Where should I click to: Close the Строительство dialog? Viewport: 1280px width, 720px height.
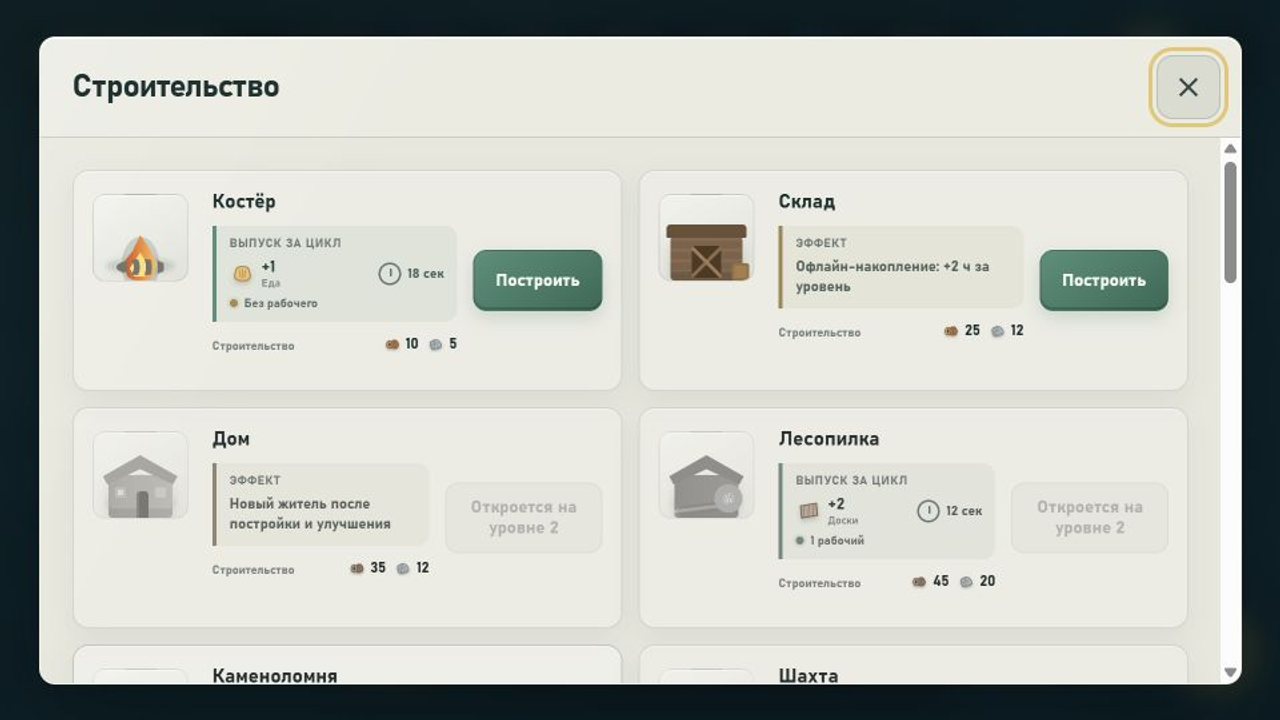1188,87
